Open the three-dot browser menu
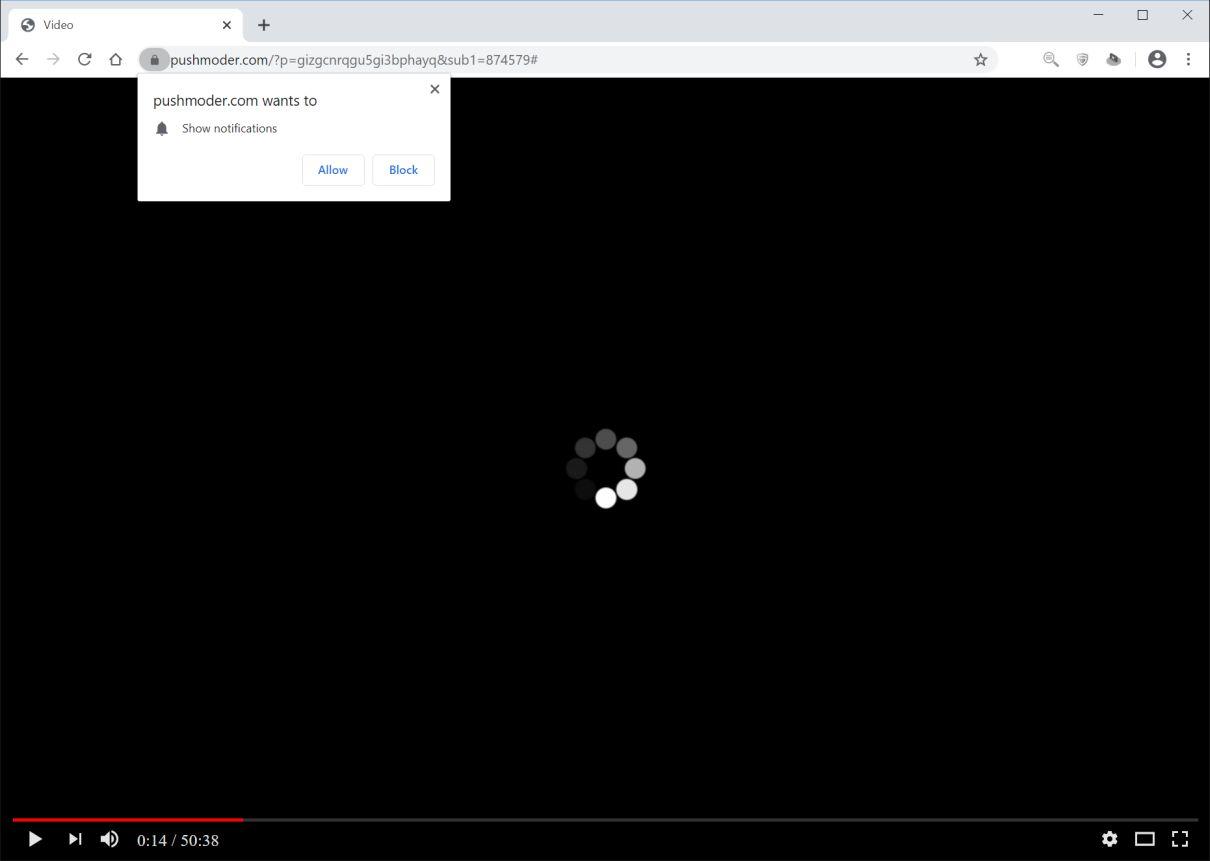This screenshot has height=861, width=1210. coord(1189,59)
